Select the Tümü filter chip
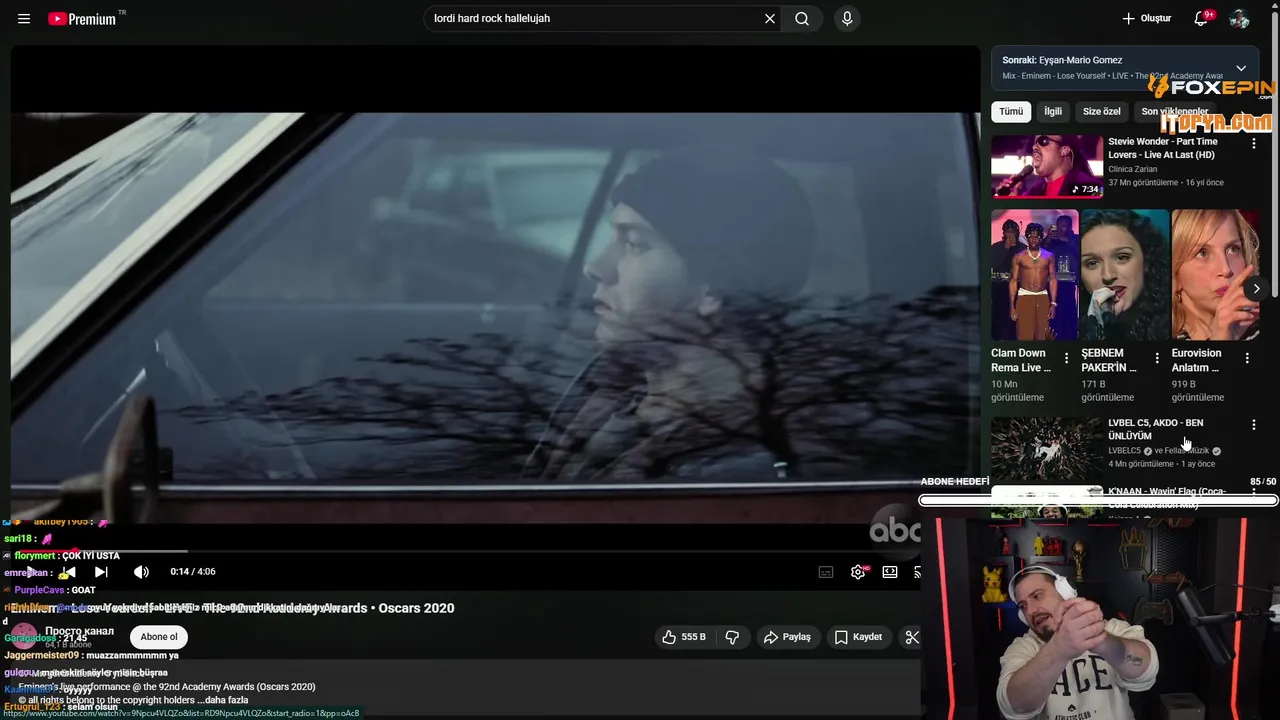Image resolution: width=1280 pixels, height=720 pixels. pos(1011,112)
